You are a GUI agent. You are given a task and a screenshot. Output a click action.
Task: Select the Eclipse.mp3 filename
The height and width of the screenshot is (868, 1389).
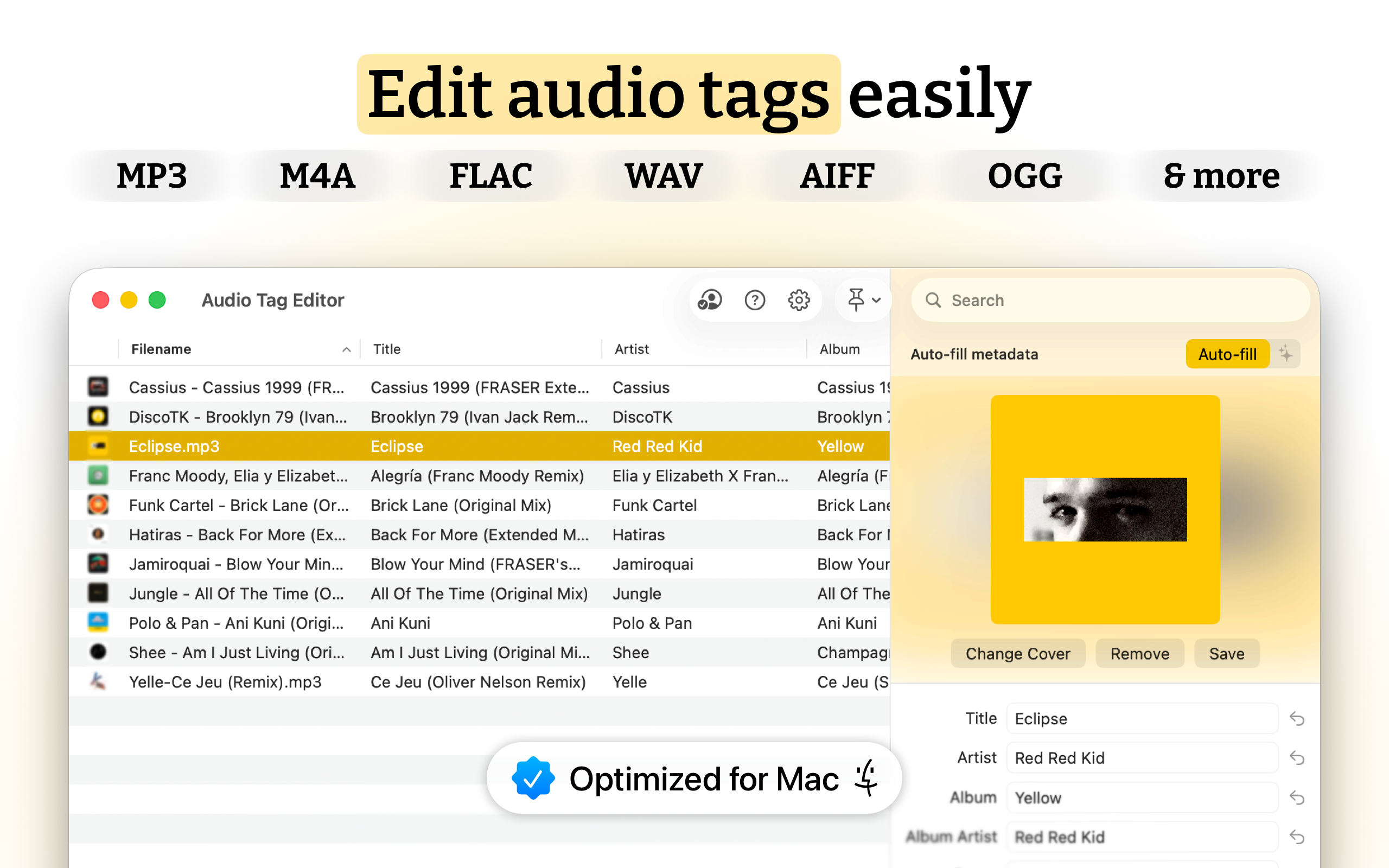(x=174, y=446)
